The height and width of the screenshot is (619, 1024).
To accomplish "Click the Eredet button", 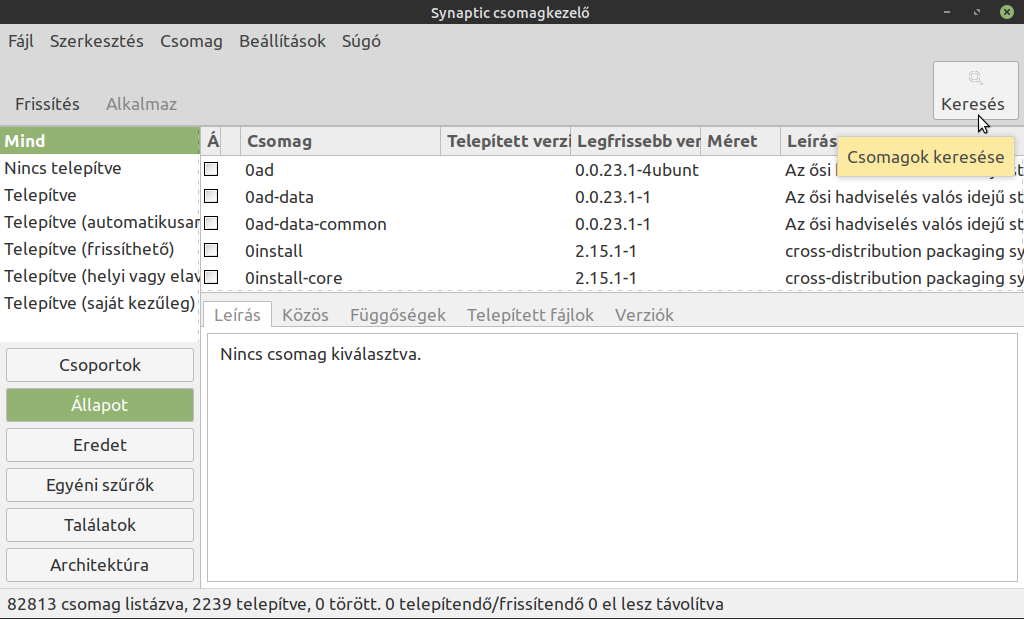I will (100, 445).
